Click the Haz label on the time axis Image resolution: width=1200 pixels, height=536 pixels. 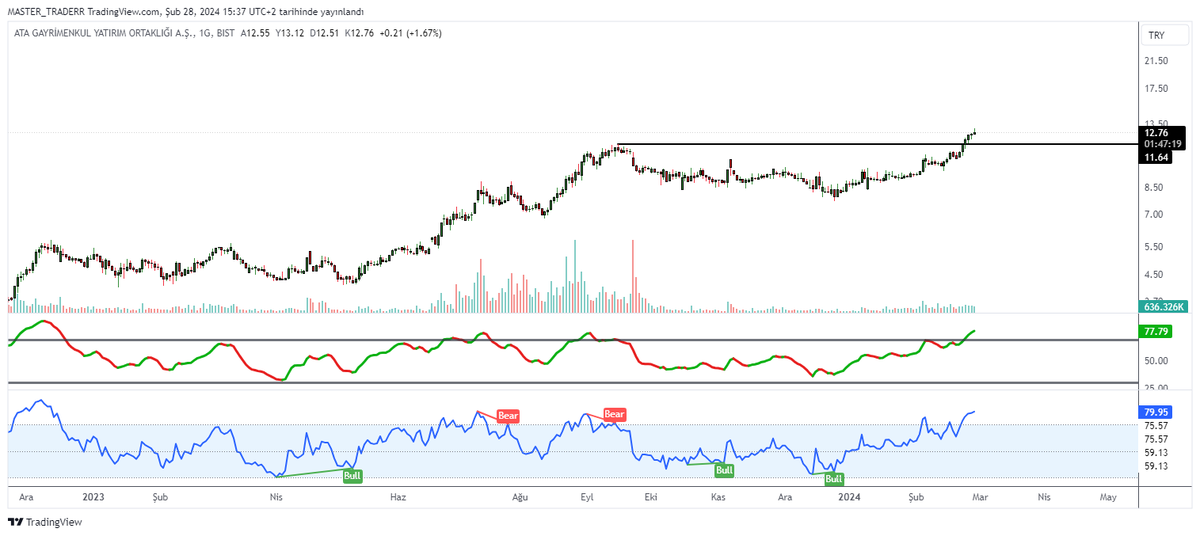[397, 497]
